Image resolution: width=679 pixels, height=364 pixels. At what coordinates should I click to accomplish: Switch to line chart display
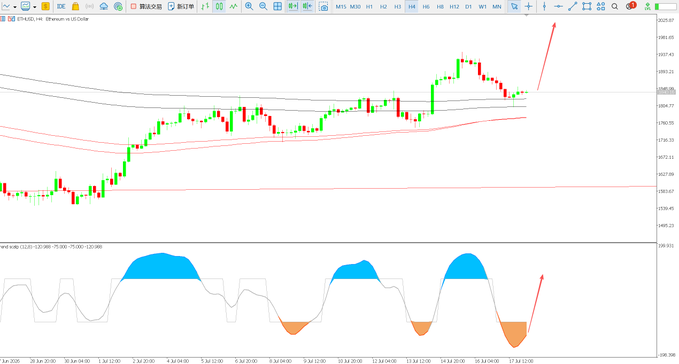click(234, 6)
